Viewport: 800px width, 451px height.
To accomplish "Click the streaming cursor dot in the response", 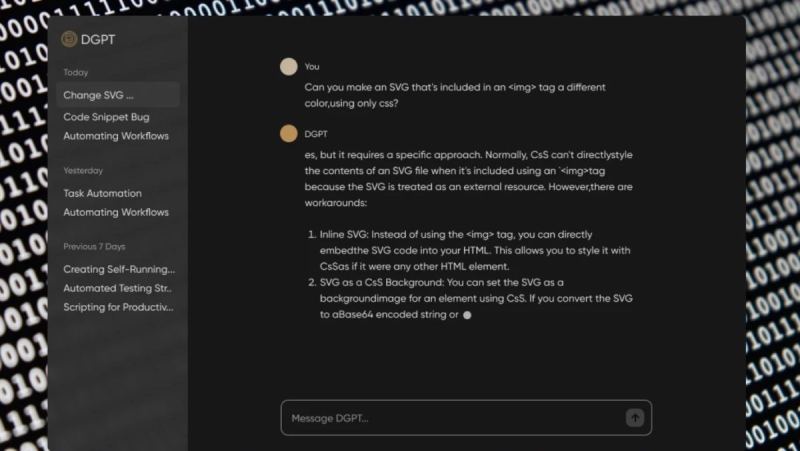I will (x=467, y=315).
